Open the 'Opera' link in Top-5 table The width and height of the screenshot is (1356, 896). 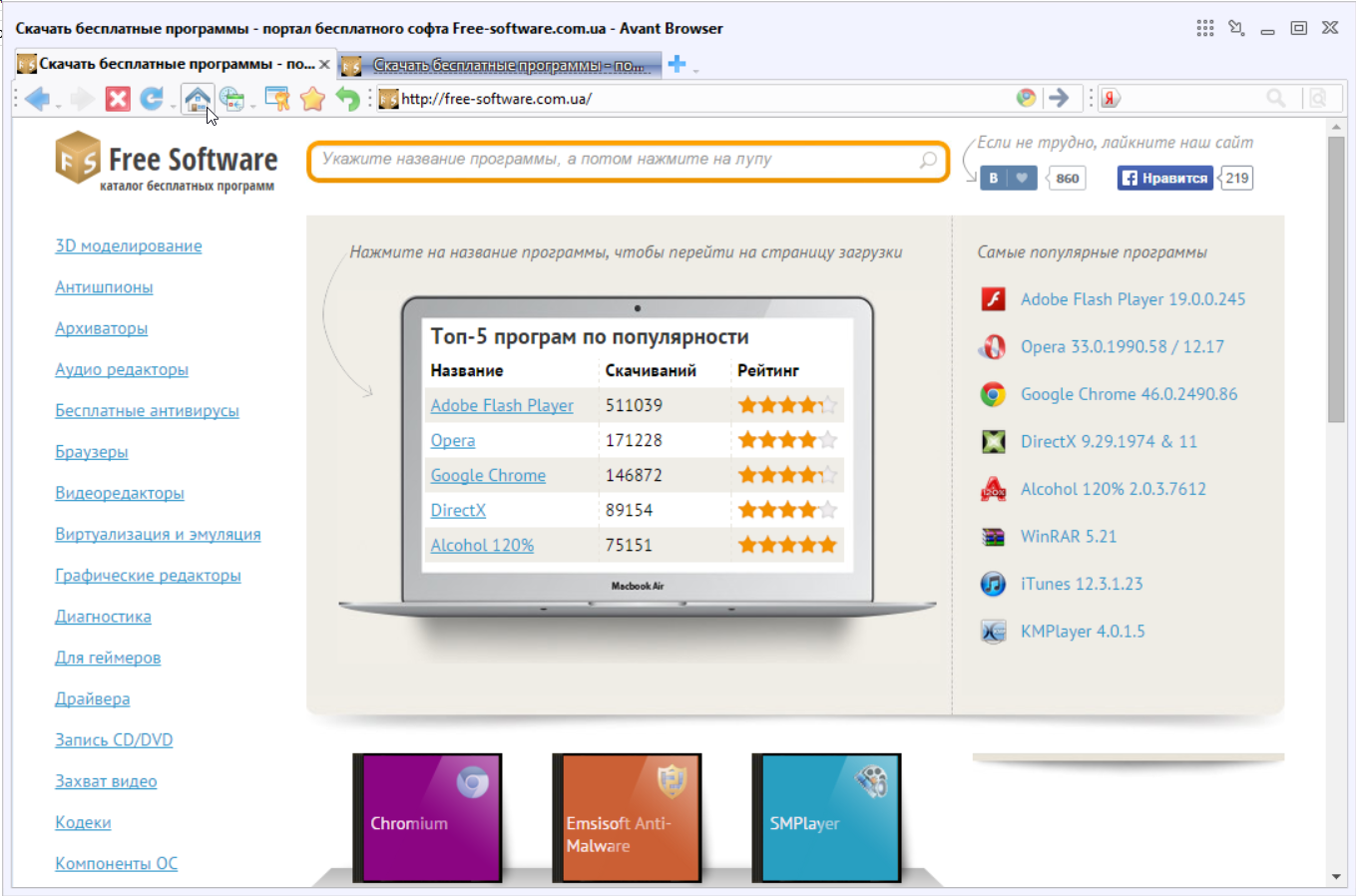(453, 440)
